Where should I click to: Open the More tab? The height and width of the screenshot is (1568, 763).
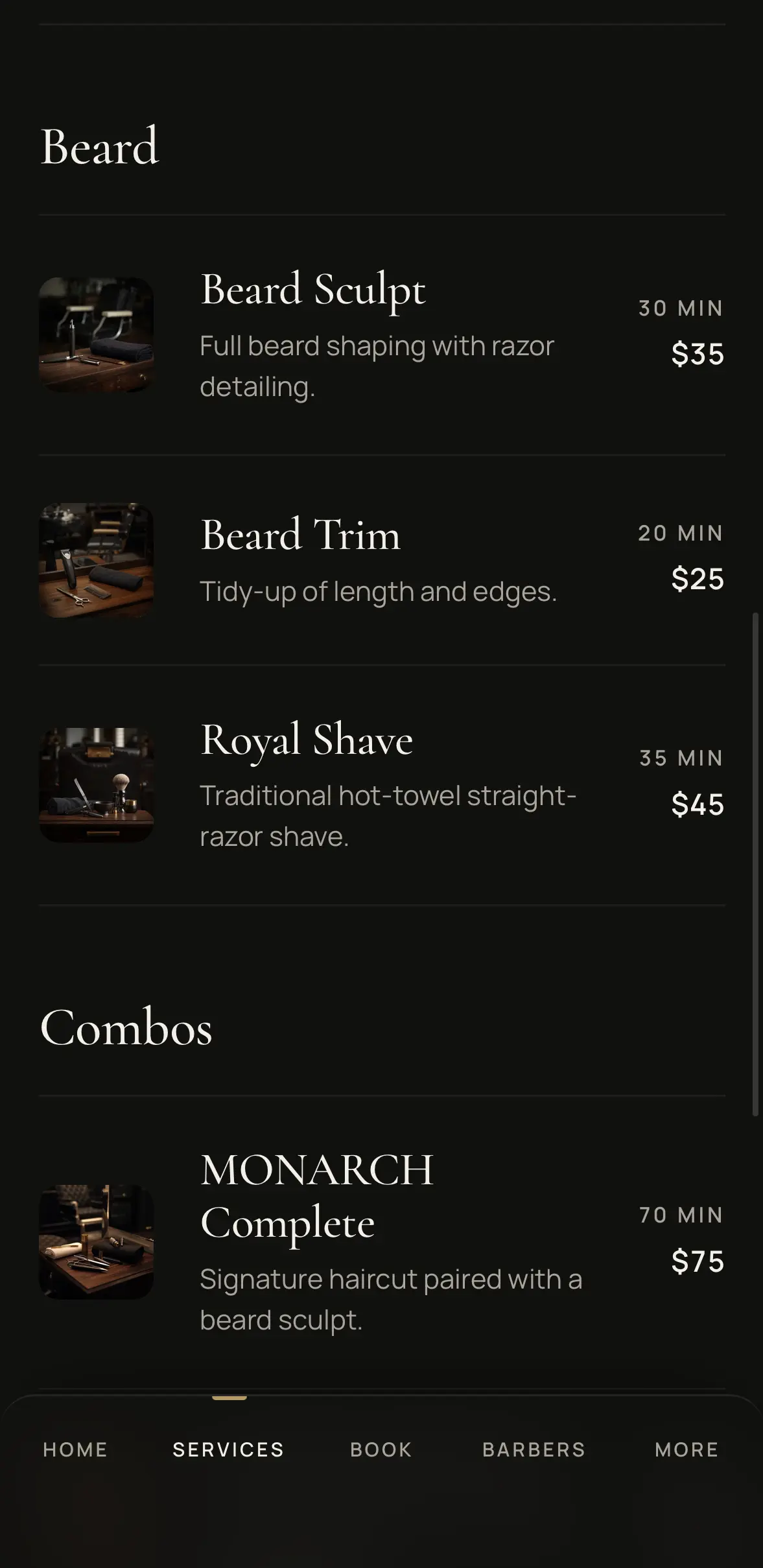click(x=687, y=1449)
